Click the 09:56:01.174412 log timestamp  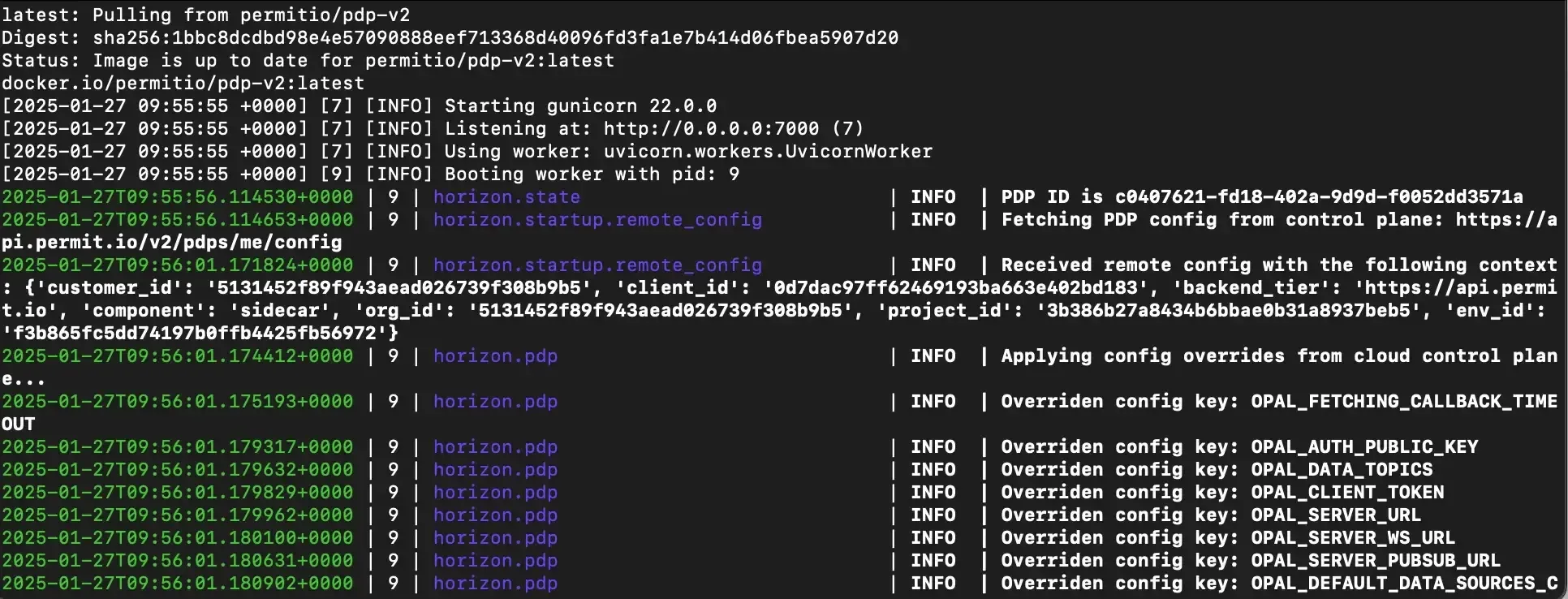click(177, 356)
